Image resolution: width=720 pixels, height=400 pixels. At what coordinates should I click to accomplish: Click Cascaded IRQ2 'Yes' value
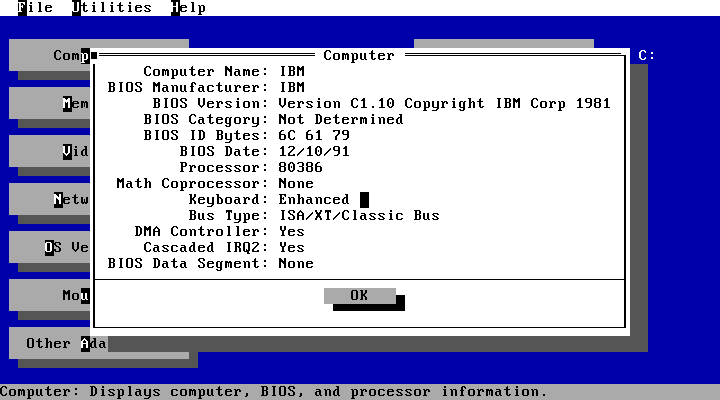(x=292, y=248)
